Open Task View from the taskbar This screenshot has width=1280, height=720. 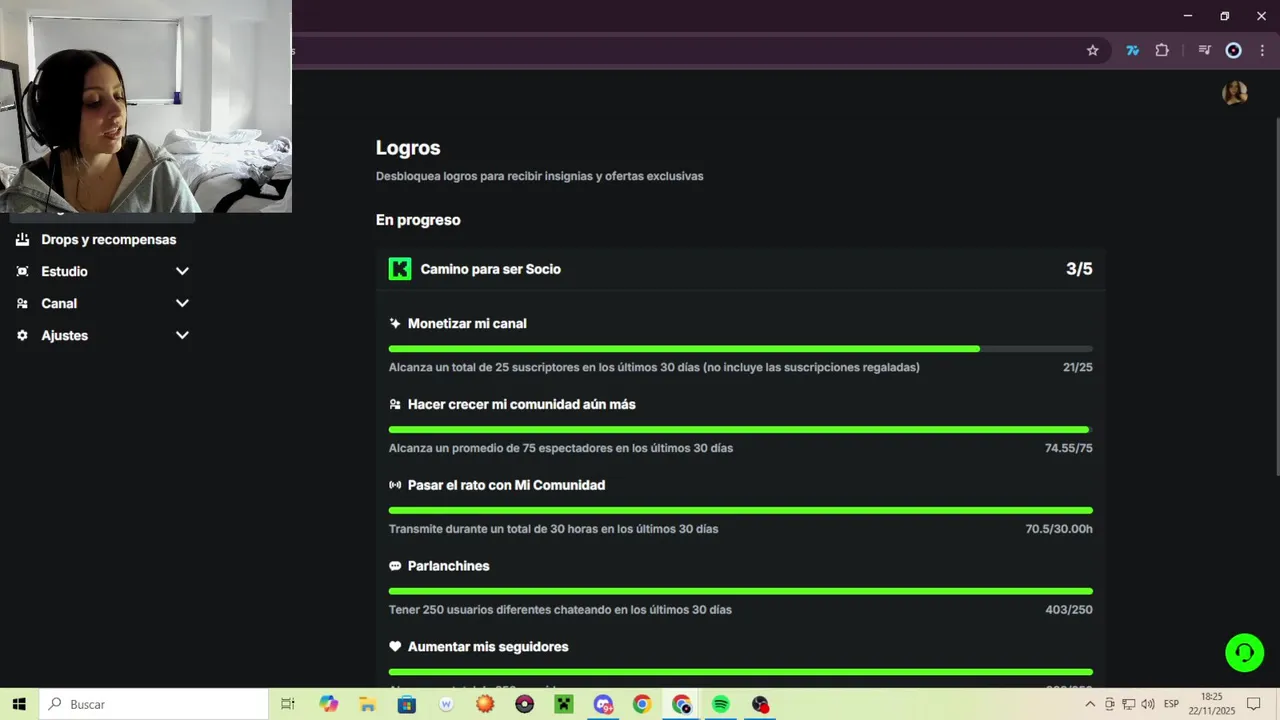pos(288,705)
